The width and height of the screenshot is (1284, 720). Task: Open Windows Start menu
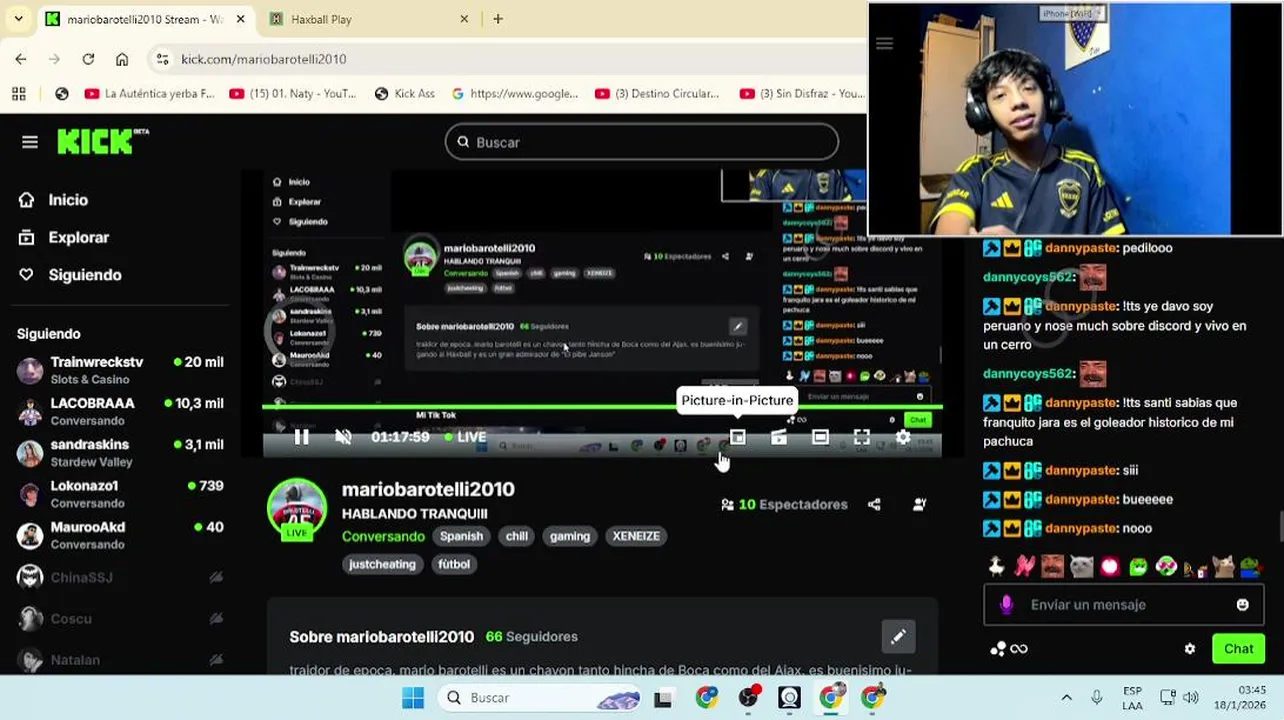tap(413, 698)
